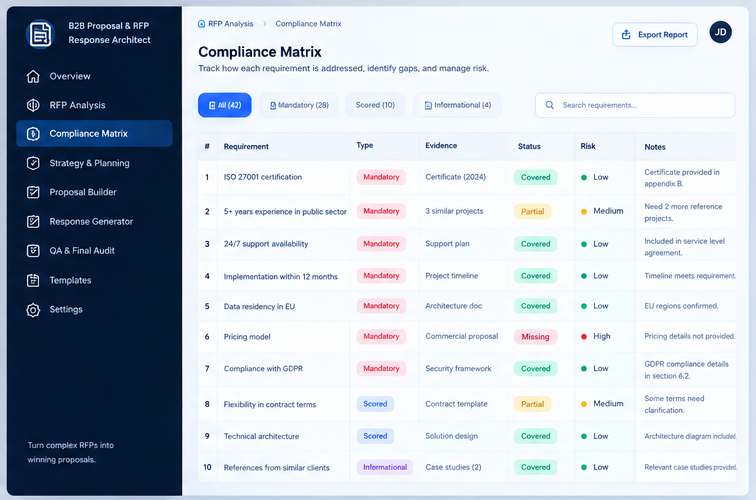Filter by Informational (4) tab

pos(457,105)
